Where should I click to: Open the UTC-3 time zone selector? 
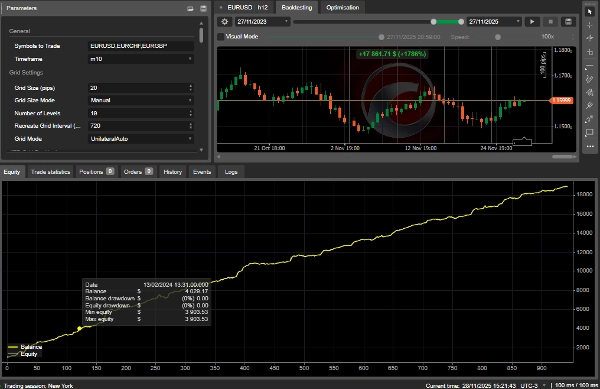tap(533, 386)
